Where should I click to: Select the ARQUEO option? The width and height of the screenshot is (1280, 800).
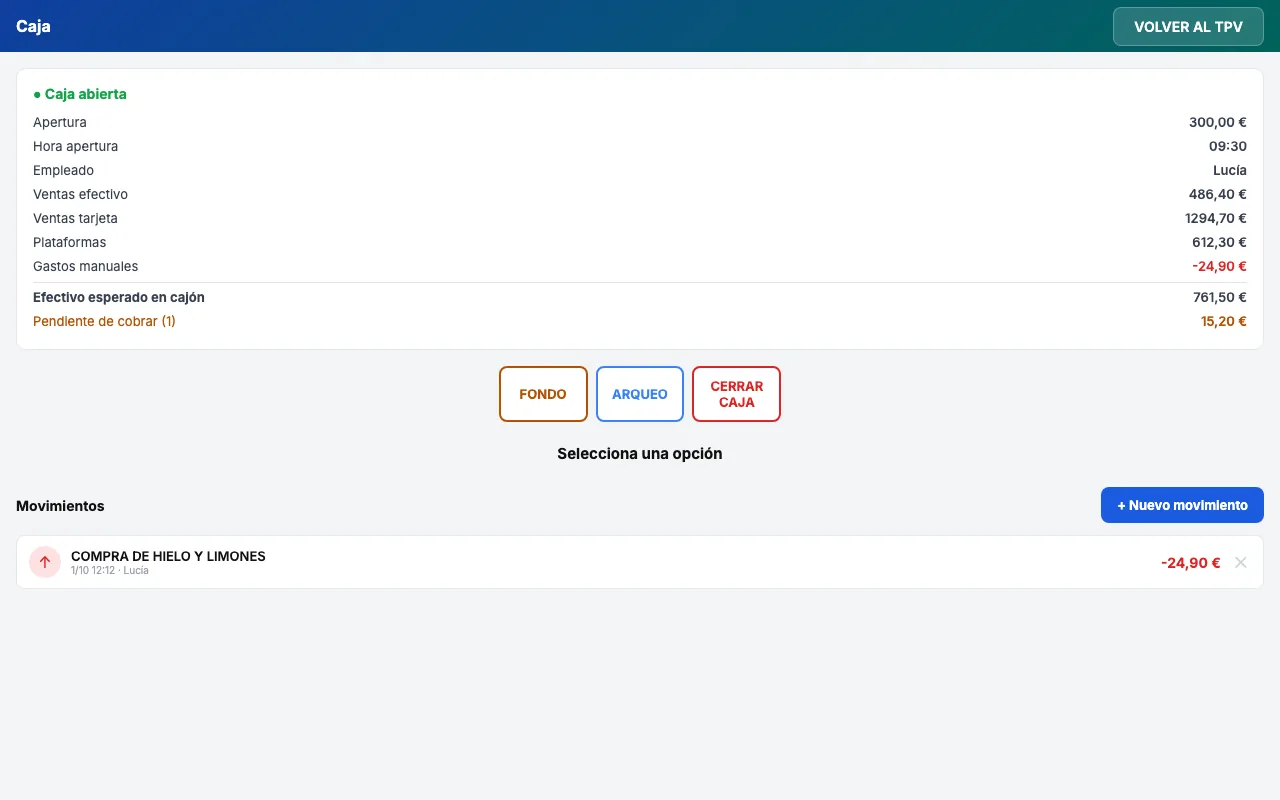click(640, 394)
